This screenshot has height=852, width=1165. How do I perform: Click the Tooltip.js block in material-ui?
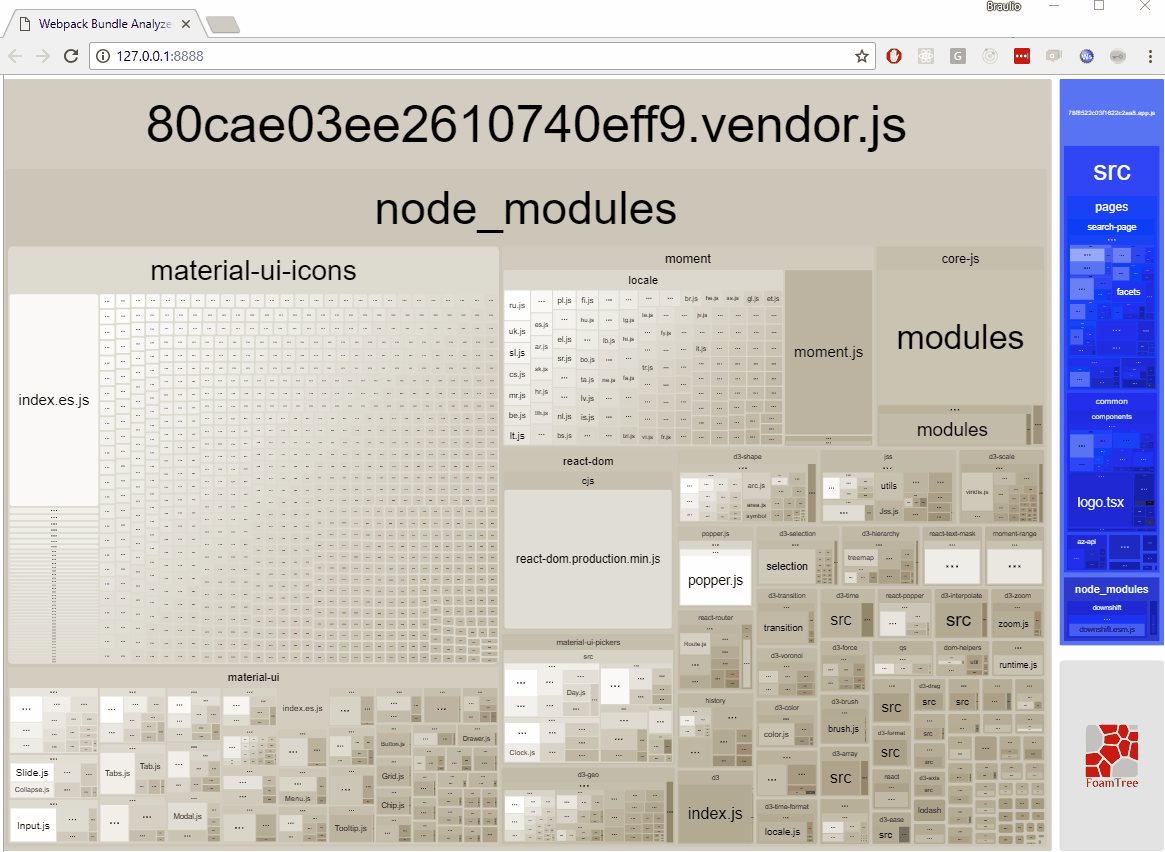click(x=351, y=828)
